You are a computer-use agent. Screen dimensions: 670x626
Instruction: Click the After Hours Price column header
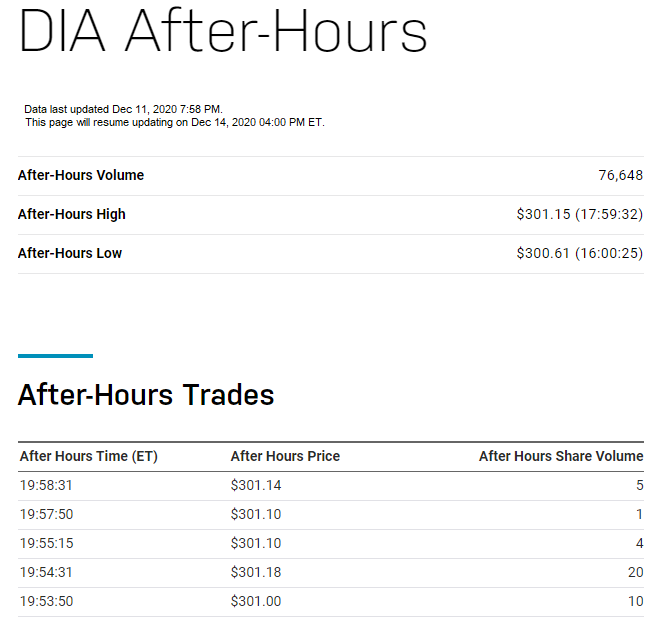(285, 456)
